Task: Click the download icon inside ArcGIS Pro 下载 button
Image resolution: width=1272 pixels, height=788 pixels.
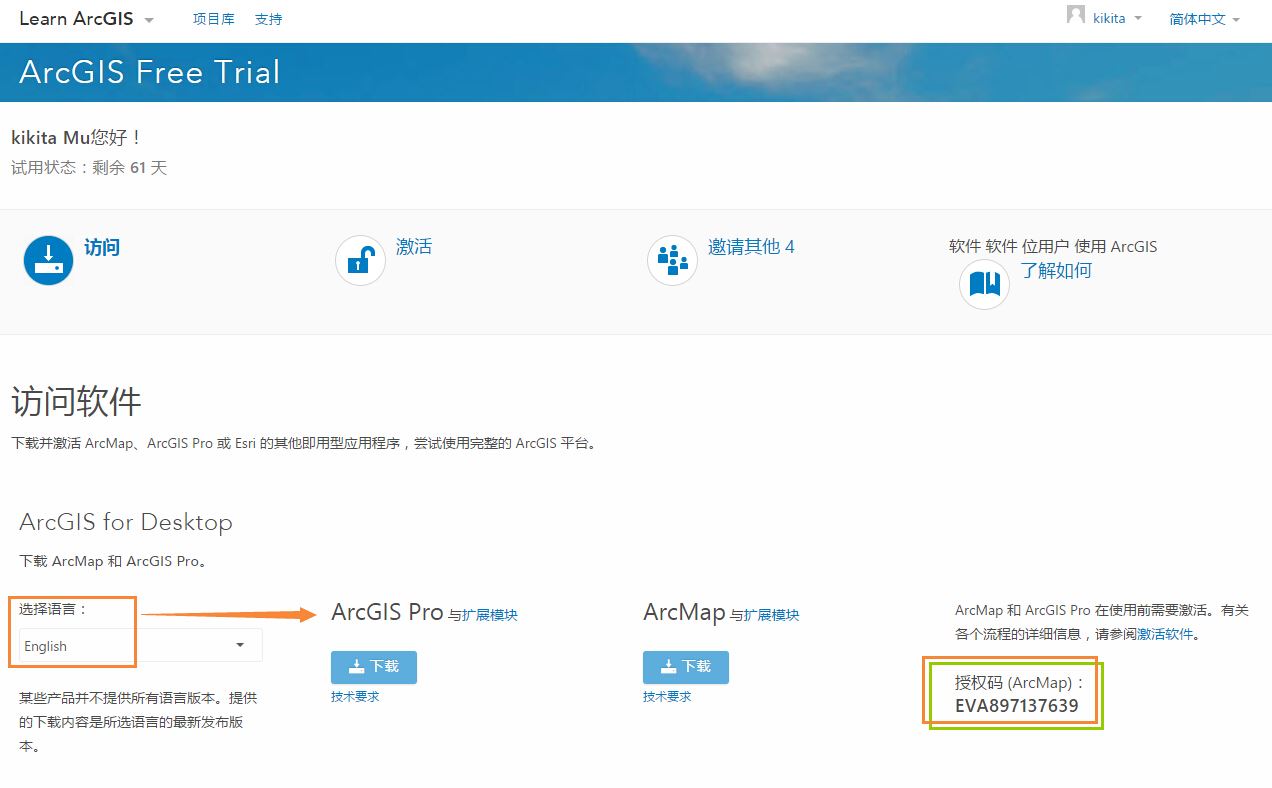Action: [x=357, y=667]
